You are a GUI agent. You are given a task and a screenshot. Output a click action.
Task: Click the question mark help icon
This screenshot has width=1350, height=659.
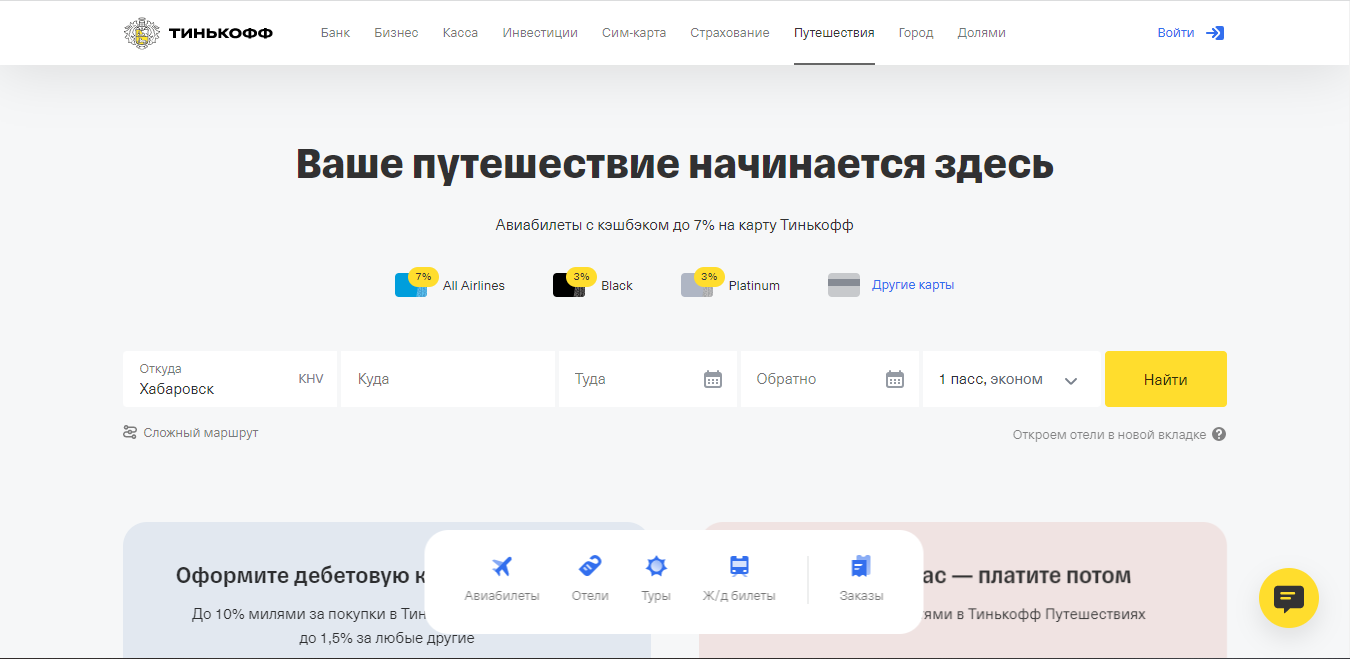pos(1219,434)
